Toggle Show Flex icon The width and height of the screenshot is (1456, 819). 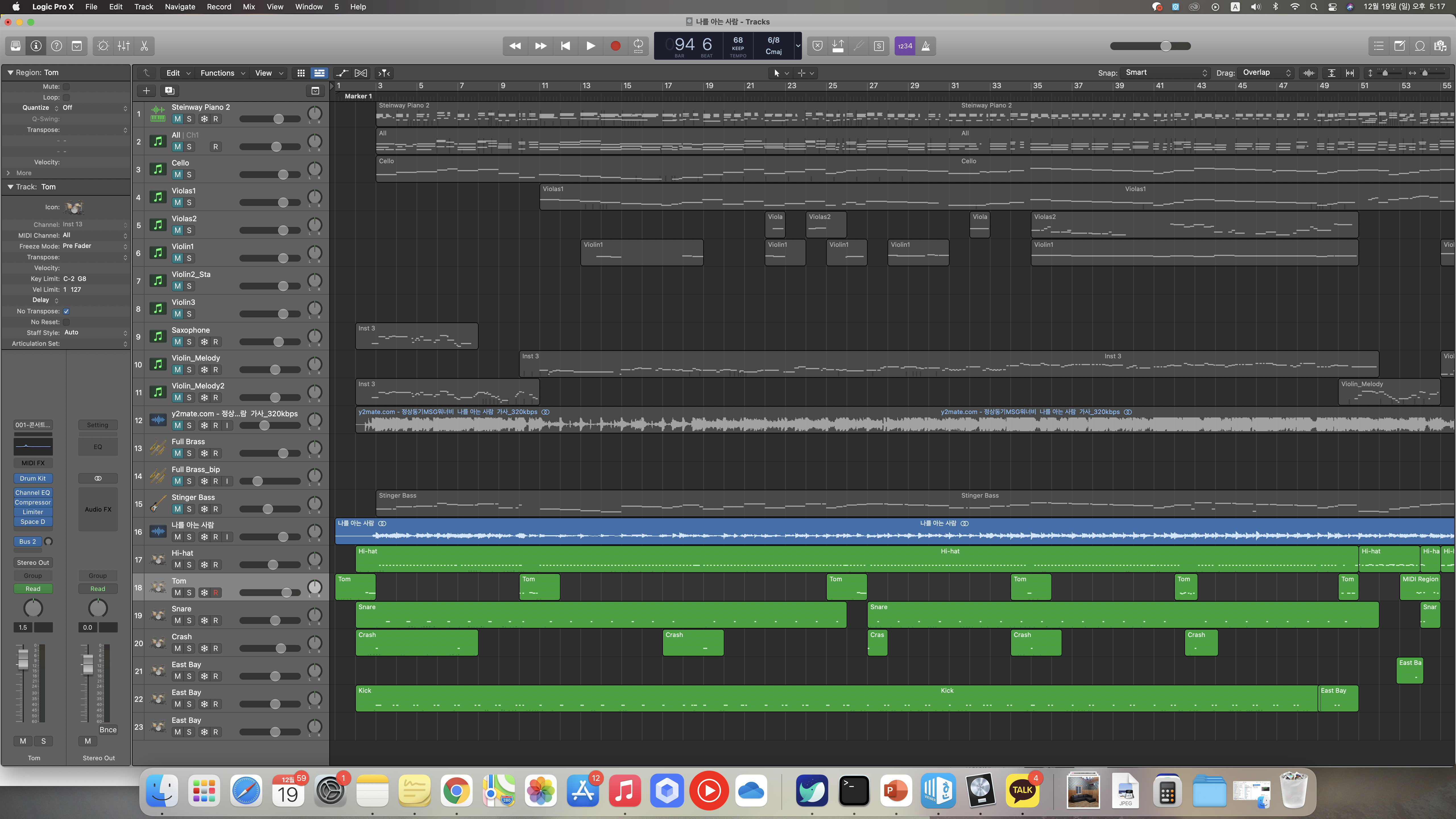pyautogui.click(x=361, y=73)
